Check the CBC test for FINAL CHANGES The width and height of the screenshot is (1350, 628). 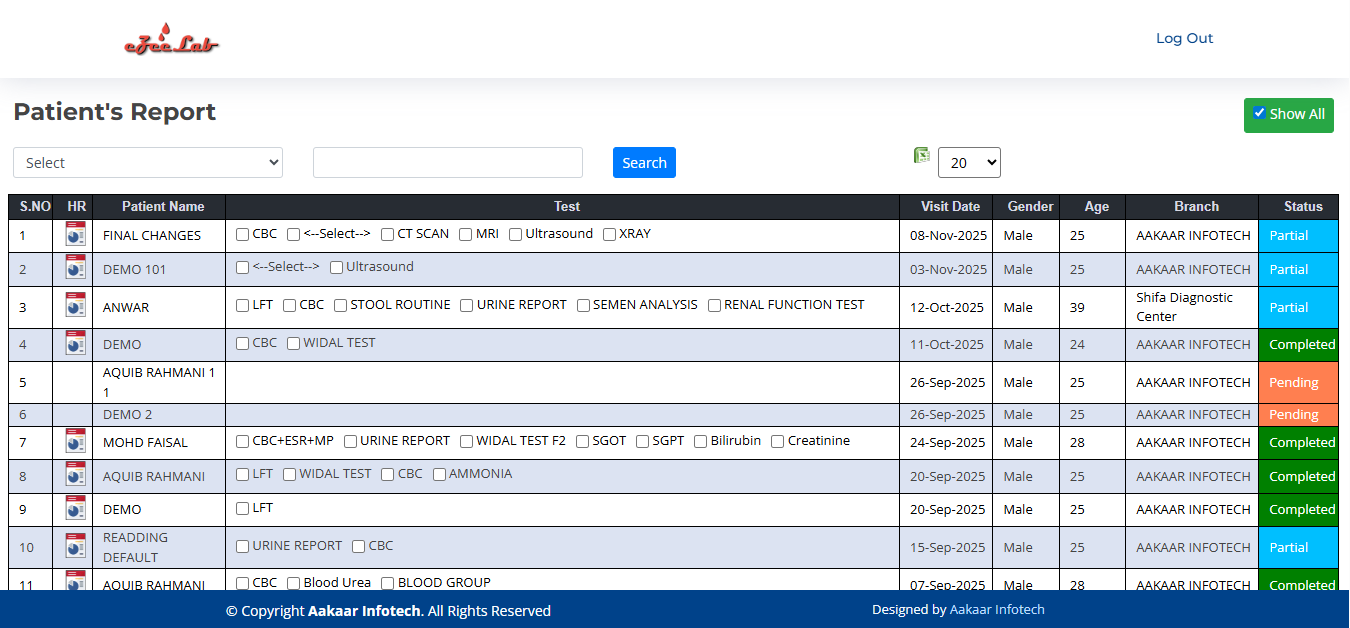point(241,234)
